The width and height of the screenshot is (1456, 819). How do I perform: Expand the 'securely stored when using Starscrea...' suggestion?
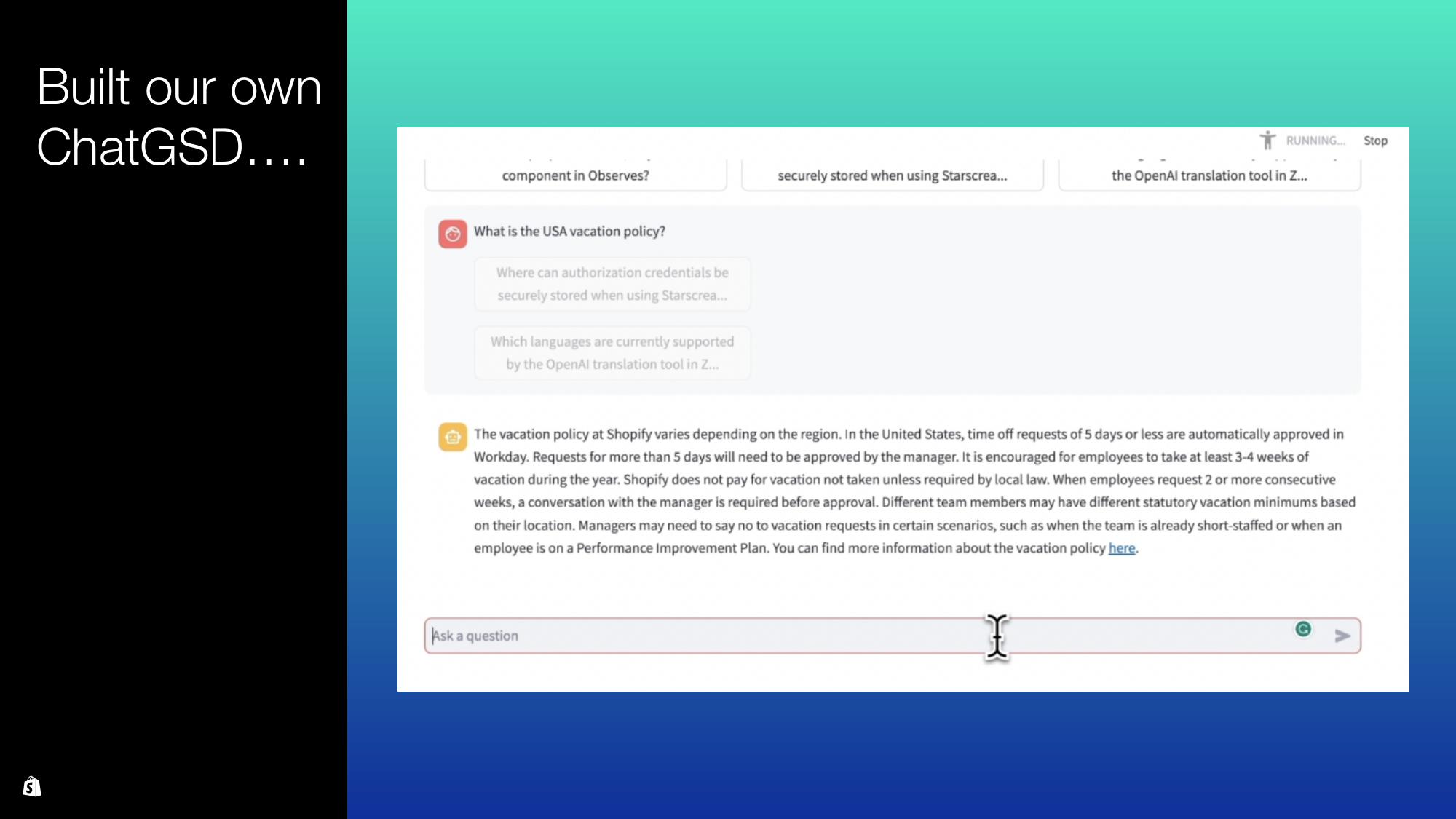pyautogui.click(x=892, y=175)
